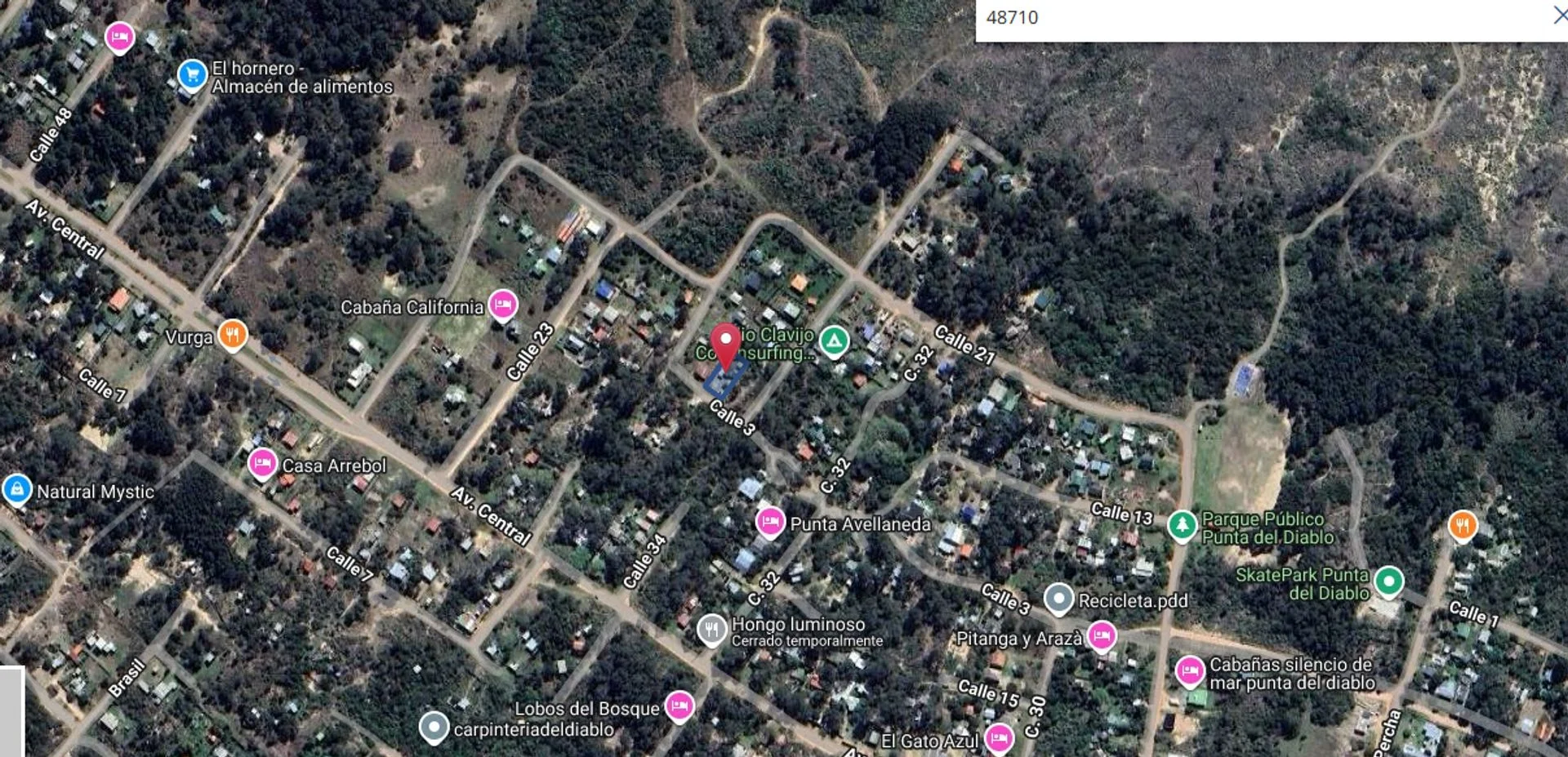1568x757 pixels.
Task: Select the Natural Mystic shop marker
Action: [x=16, y=490]
